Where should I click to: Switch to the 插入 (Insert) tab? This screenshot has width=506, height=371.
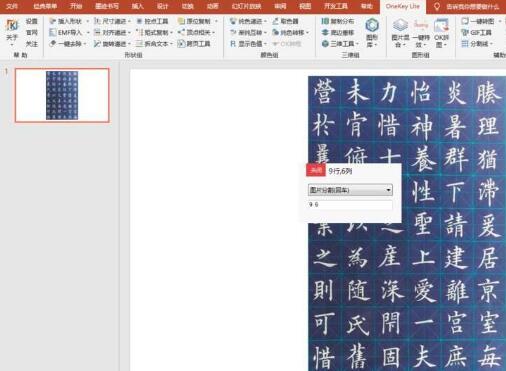pyautogui.click(x=138, y=6)
